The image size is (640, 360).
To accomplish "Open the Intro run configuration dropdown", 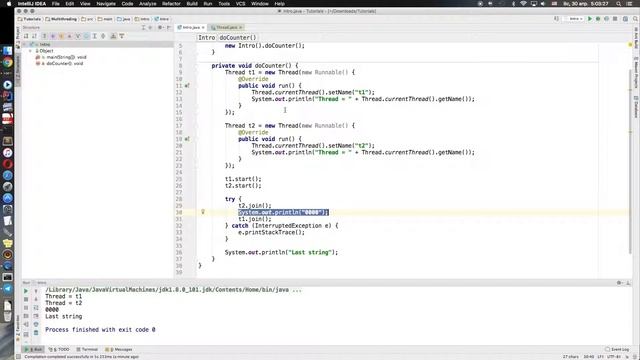I will tap(574, 19).
